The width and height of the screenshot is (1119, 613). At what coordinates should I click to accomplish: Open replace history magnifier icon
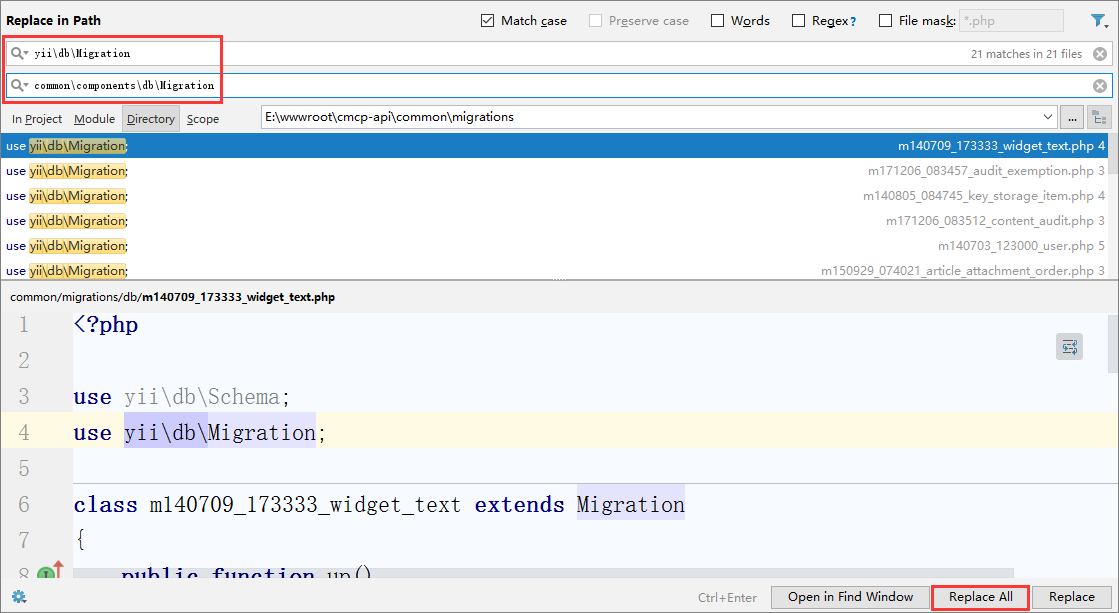[19, 86]
